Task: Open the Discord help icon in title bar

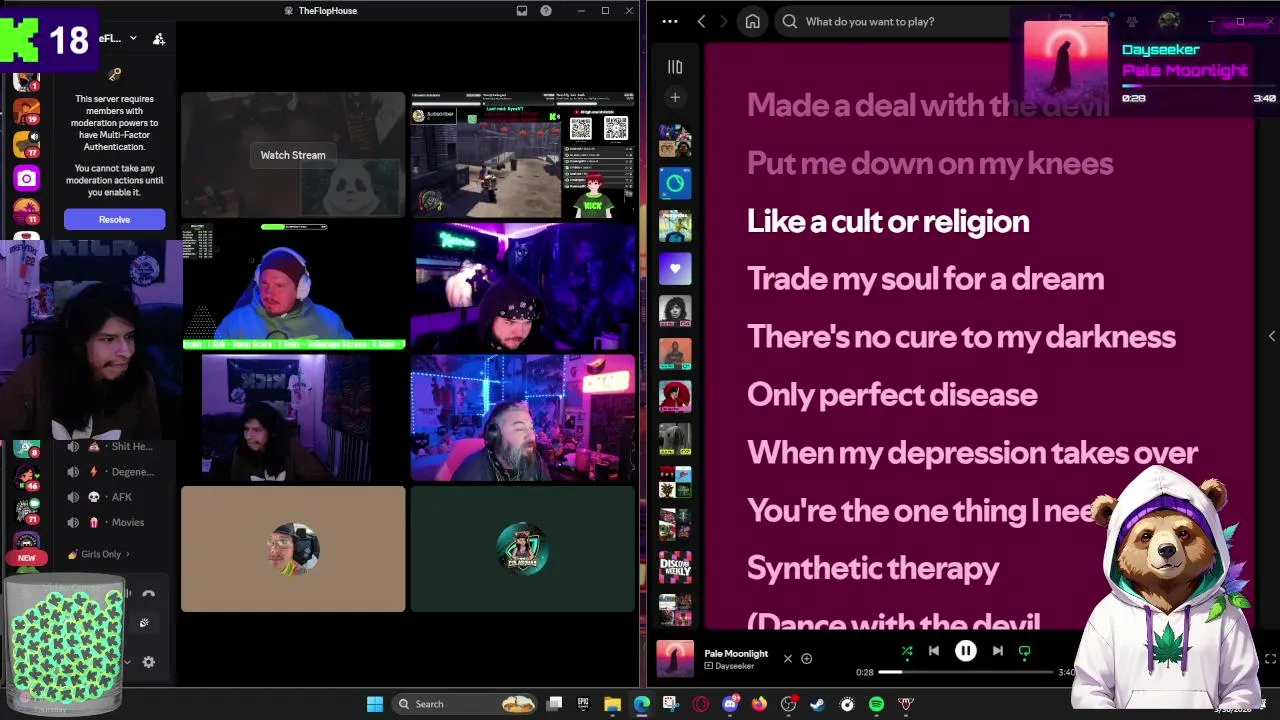Action: click(546, 11)
